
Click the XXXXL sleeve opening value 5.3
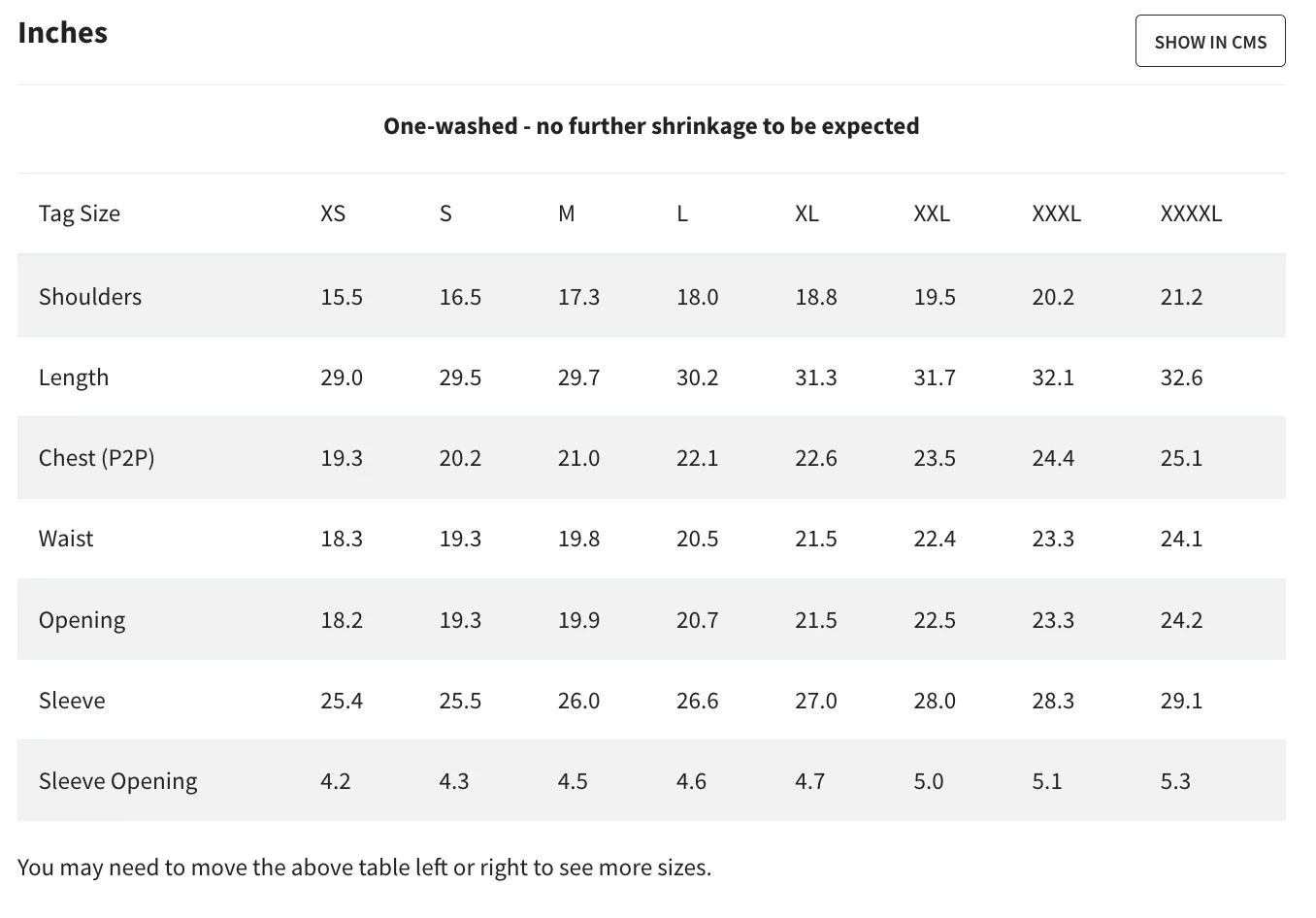[x=1175, y=781]
